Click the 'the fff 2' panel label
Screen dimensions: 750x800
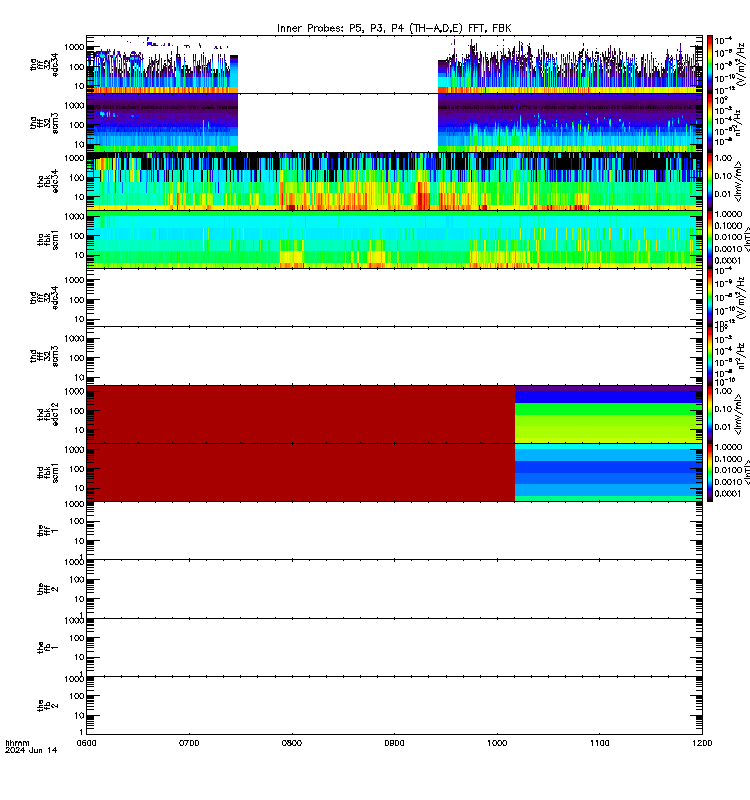(x=48, y=589)
